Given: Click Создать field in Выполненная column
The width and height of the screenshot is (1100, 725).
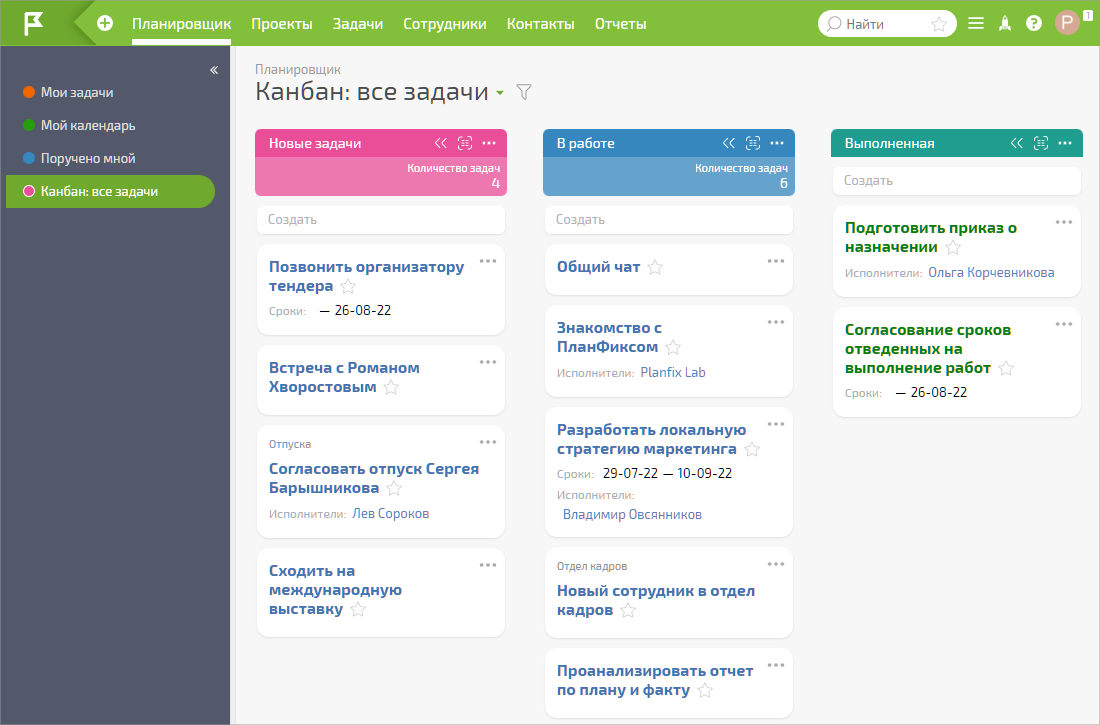Looking at the screenshot, I should (957, 180).
